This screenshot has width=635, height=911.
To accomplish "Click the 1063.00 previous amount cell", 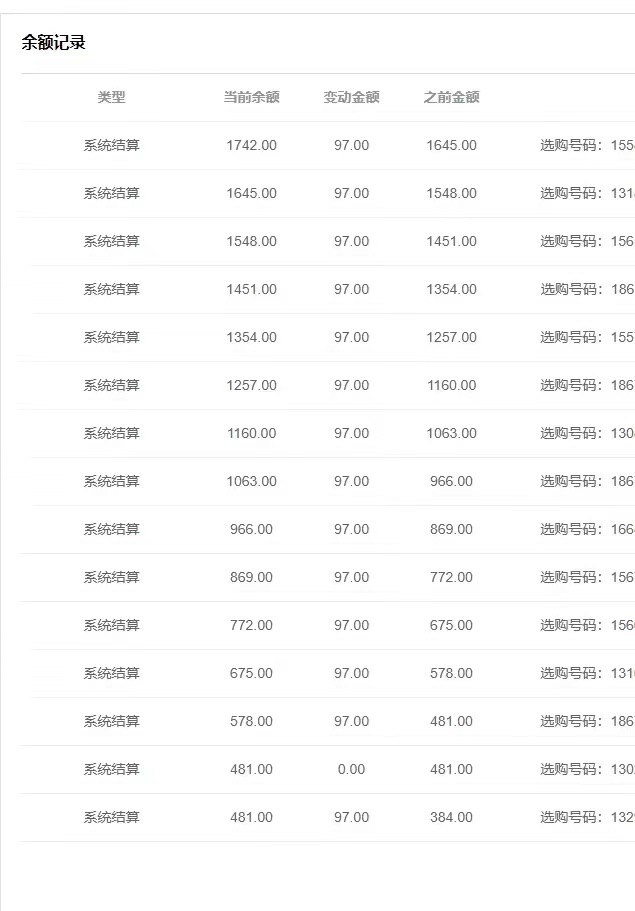I will (x=451, y=433).
